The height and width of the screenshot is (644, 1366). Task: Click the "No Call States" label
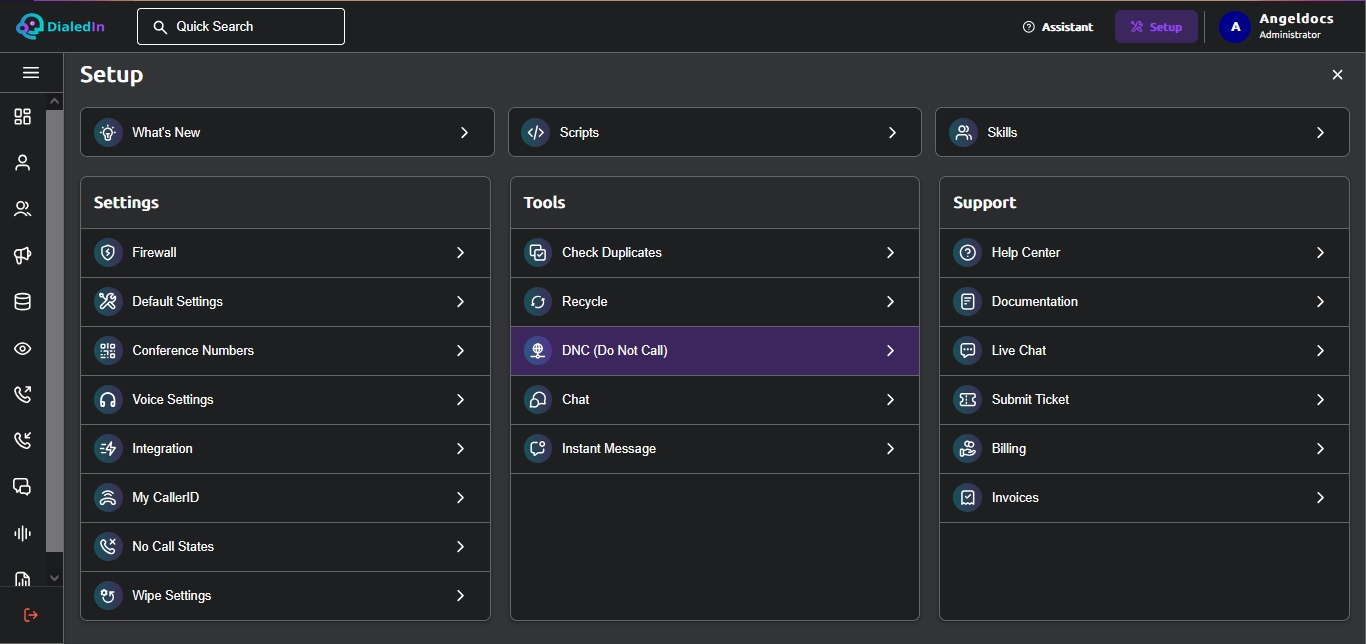[x=173, y=547]
